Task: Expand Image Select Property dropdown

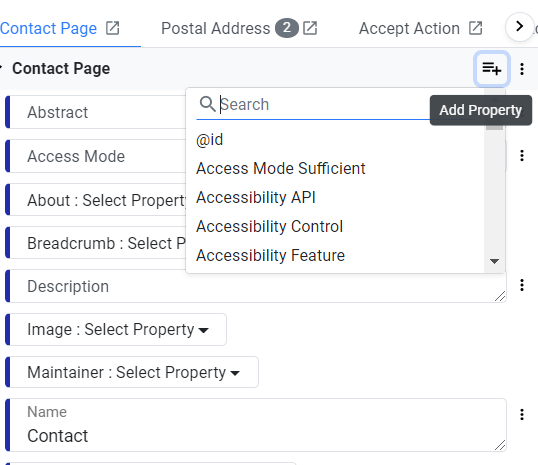Action: click(118, 329)
